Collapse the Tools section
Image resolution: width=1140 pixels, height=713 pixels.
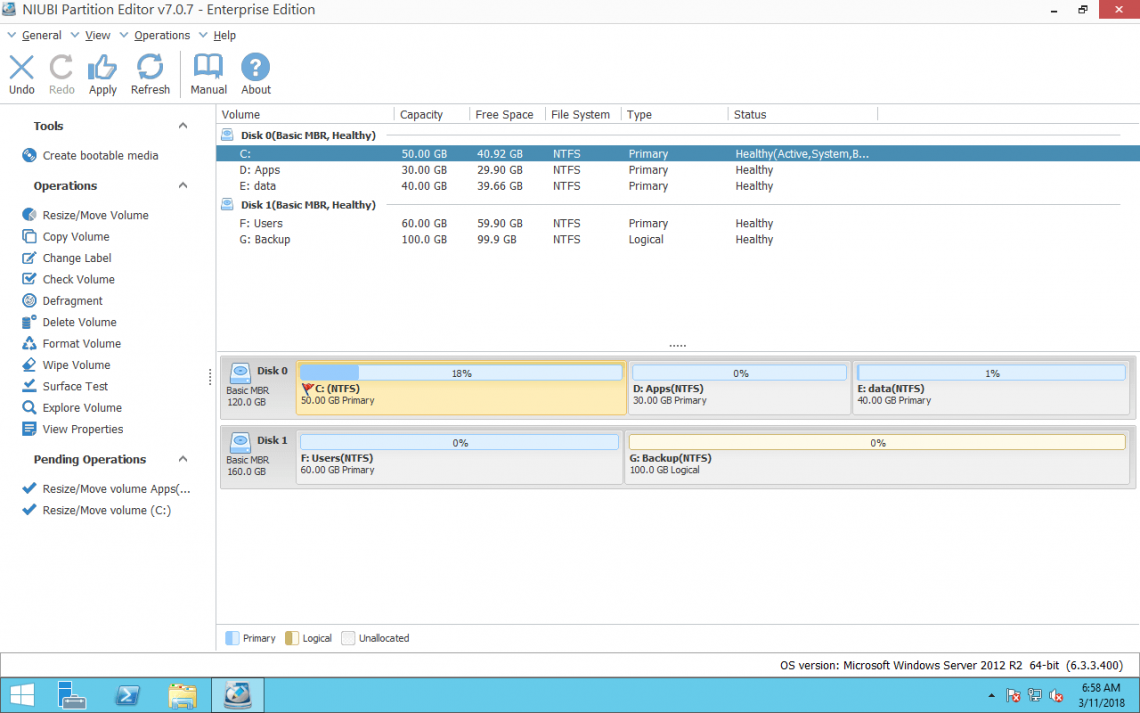click(x=183, y=126)
